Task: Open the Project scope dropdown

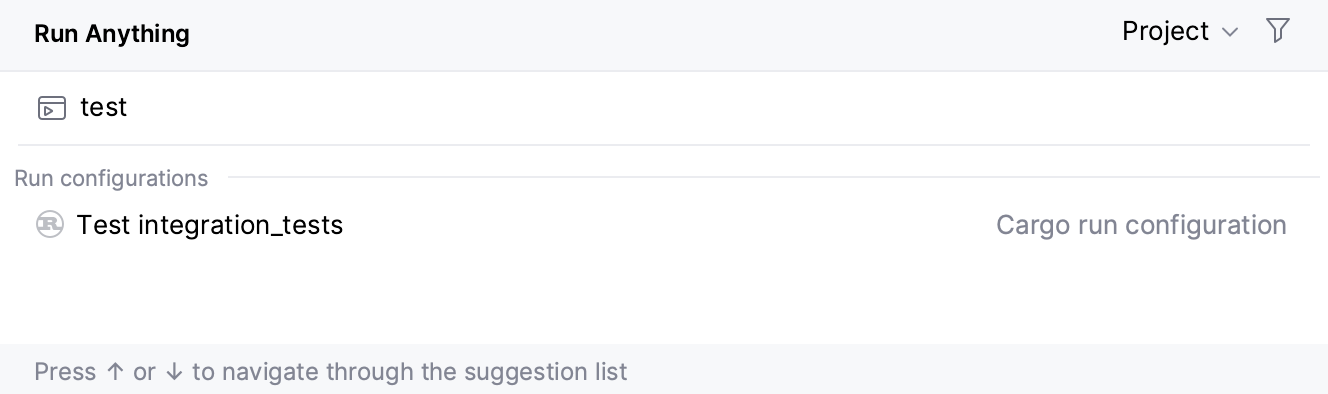Action: point(1180,32)
